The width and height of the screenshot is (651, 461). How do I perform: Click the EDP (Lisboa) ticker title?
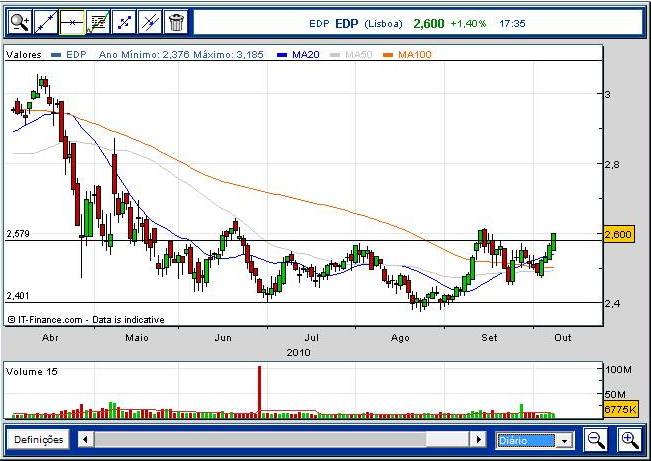356,24
